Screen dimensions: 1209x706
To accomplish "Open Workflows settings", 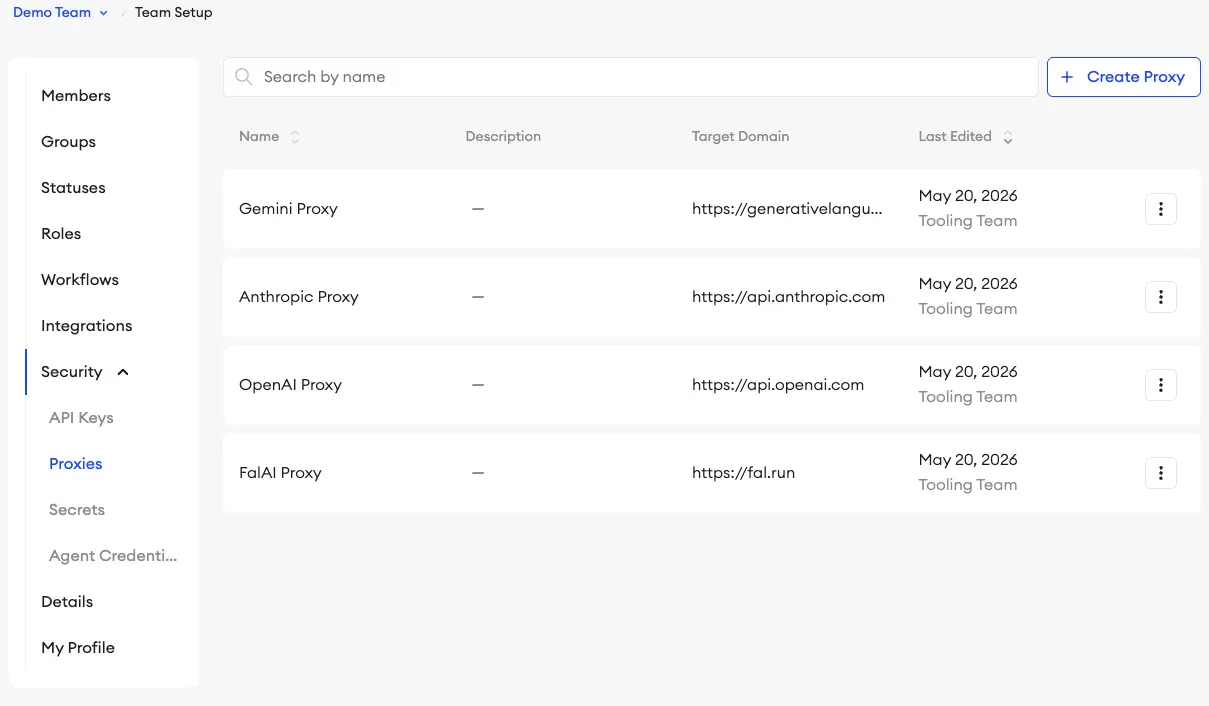I will 80,280.
